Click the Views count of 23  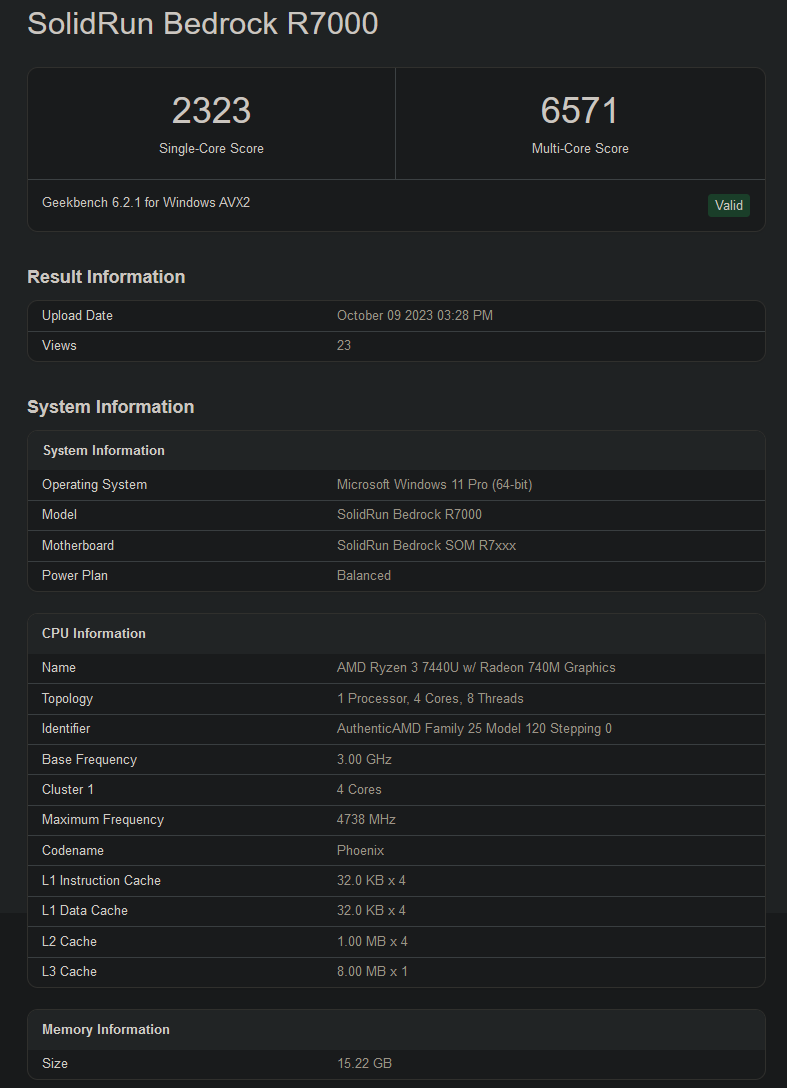(344, 345)
